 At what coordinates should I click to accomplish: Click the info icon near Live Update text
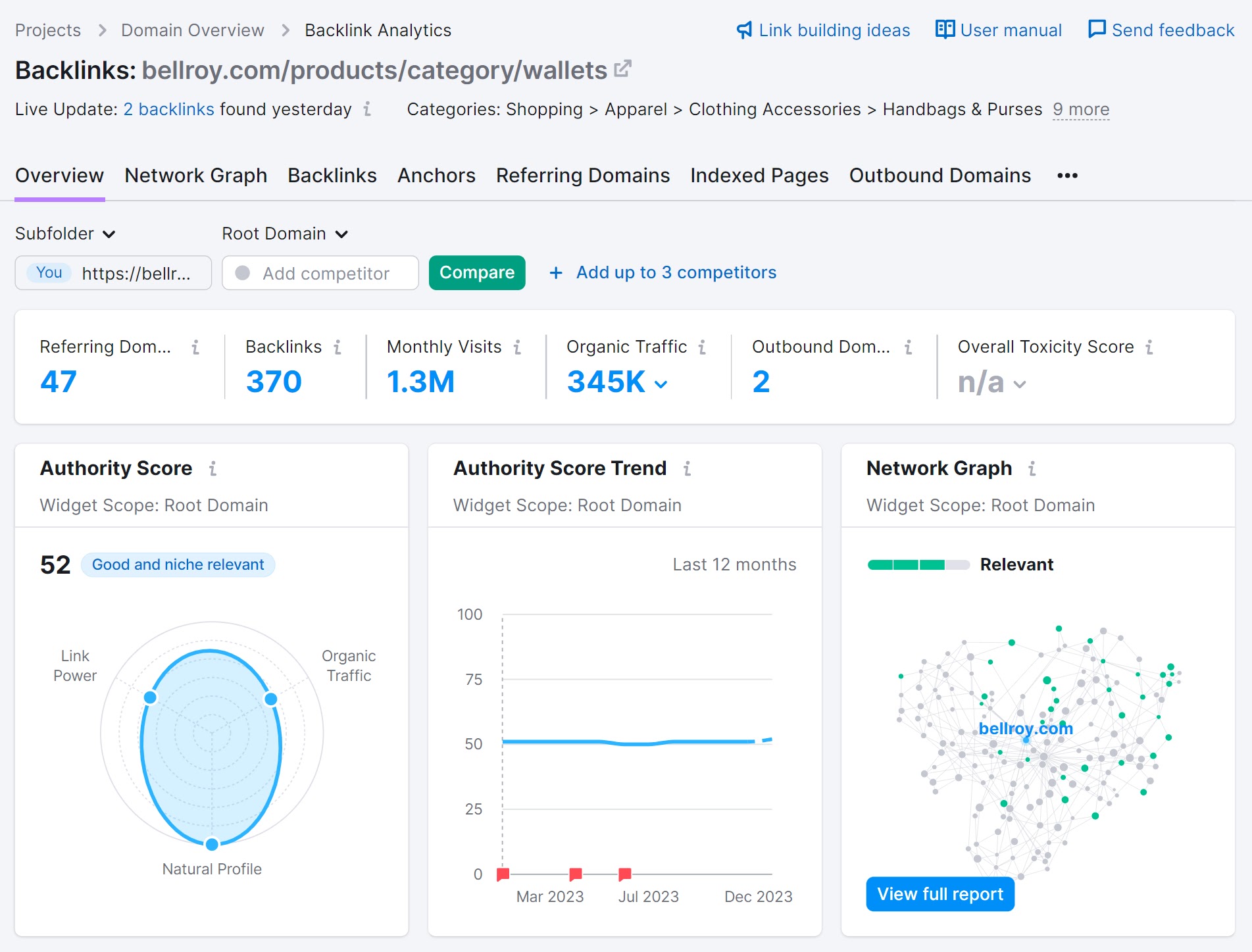[366, 110]
